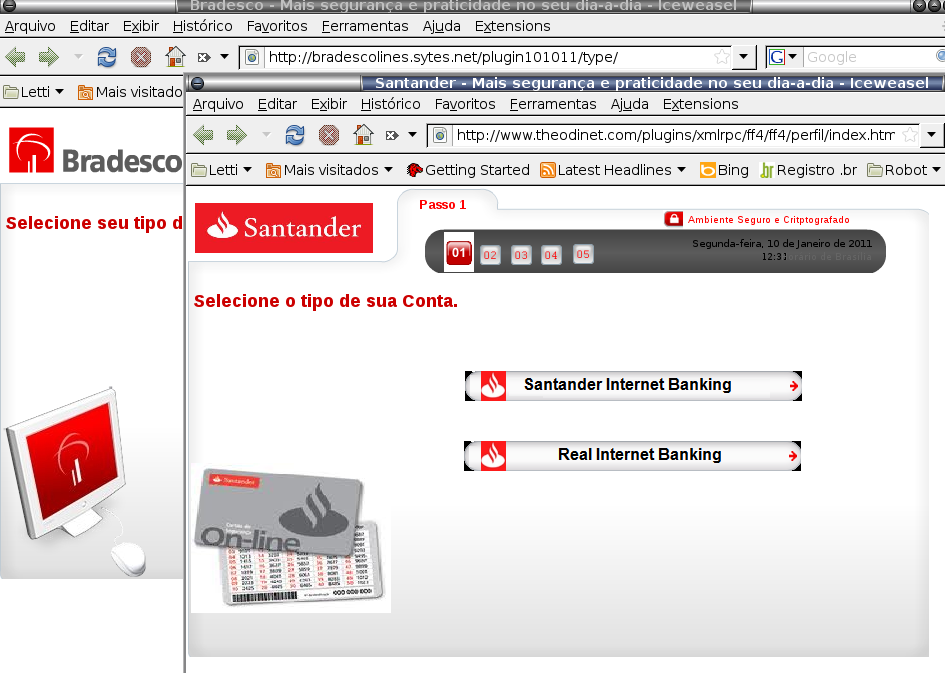Open Editar menu in Bradesco window
Image resolution: width=945 pixels, height=673 pixels.
point(89,27)
